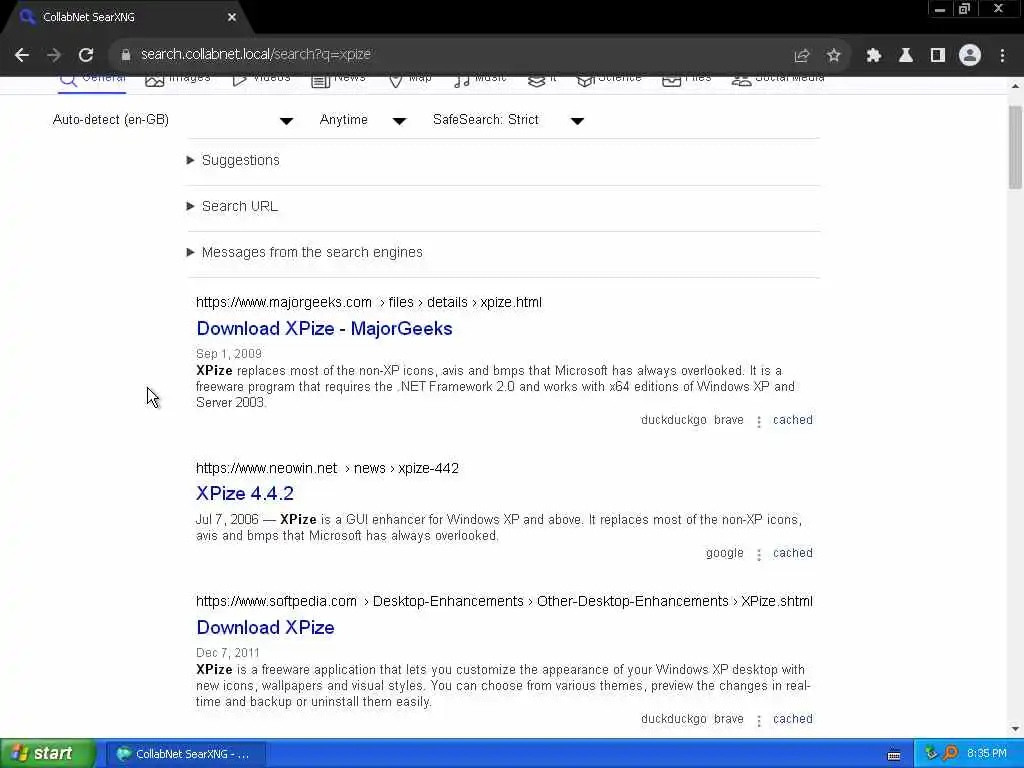Open the Softpedia Download XPize link
Viewport: 1024px width, 768px height.
point(265,628)
